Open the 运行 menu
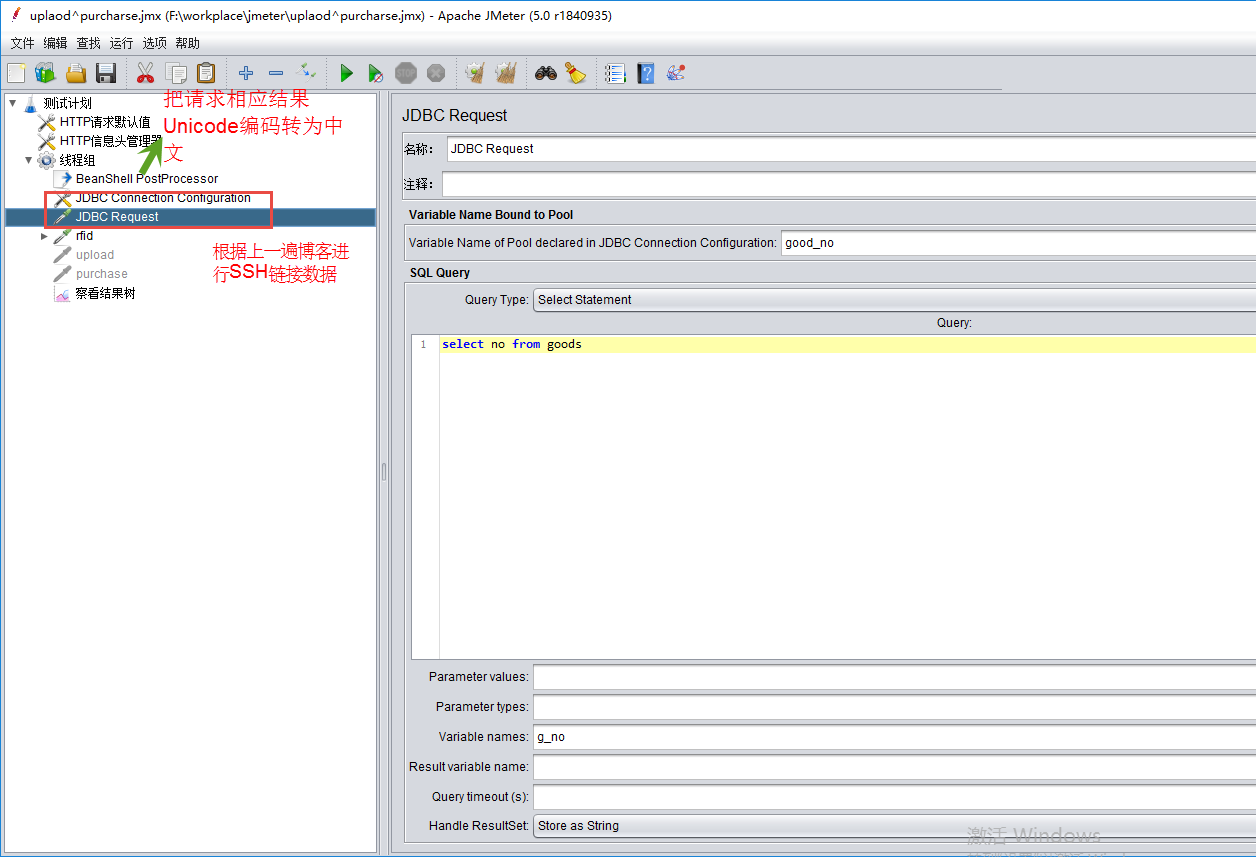The height and width of the screenshot is (857, 1256). point(121,43)
